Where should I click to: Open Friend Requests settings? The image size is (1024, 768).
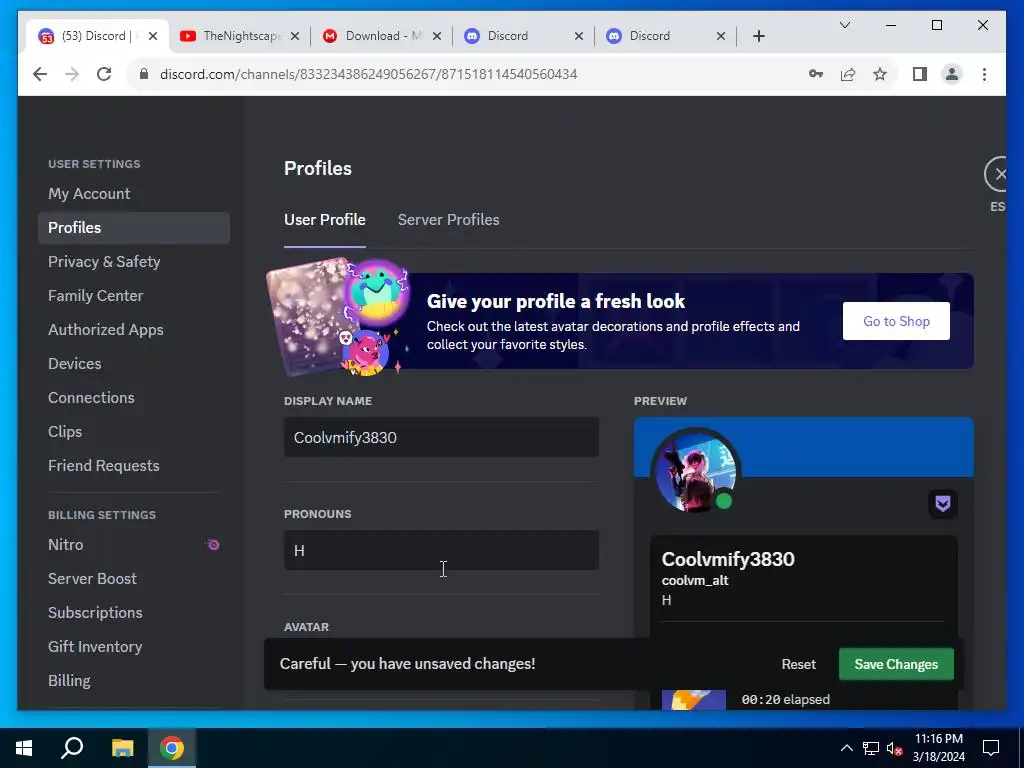(134, 466)
